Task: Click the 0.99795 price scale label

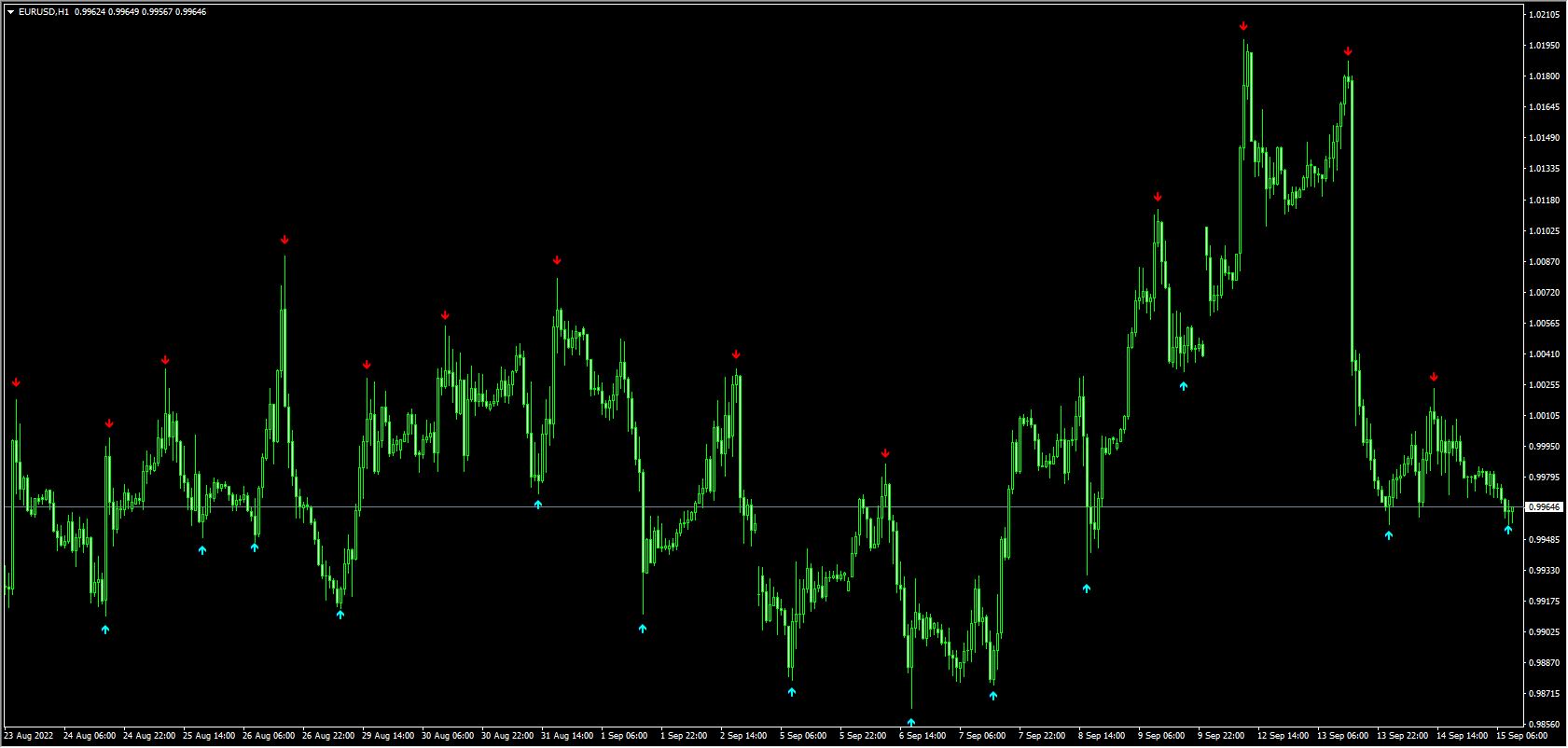Action: pos(1545,478)
